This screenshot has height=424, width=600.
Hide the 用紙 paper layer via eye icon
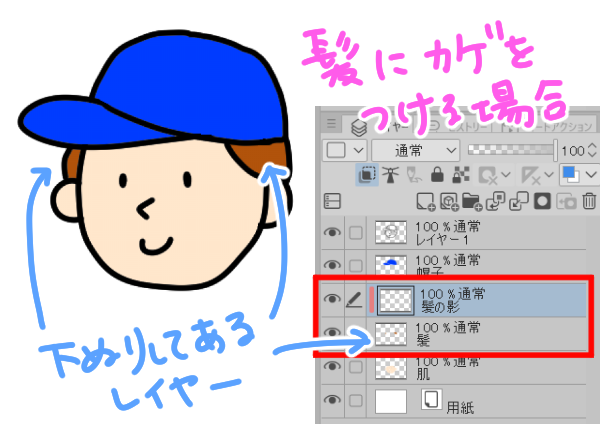pyautogui.click(x=332, y=400)
